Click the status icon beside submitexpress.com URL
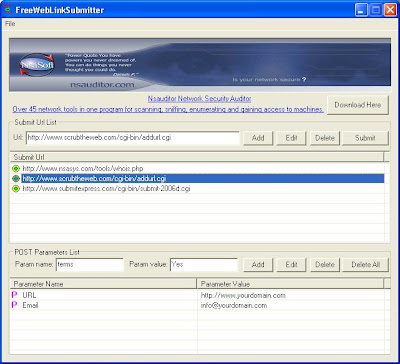The width and height of the screenshot is (400, 364). point(16,189)
